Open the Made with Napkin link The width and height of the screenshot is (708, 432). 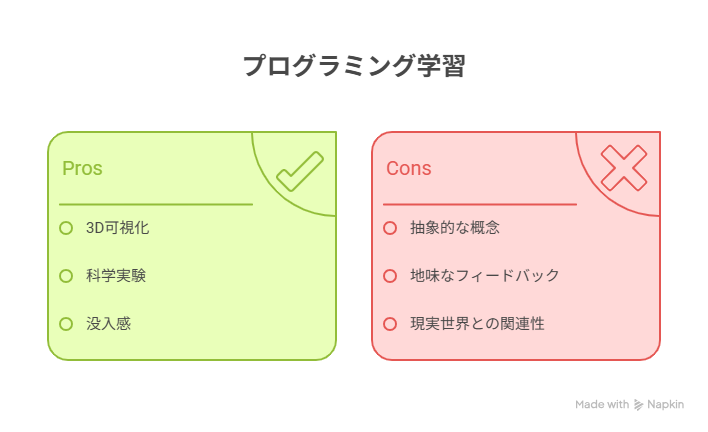point(629,405)
